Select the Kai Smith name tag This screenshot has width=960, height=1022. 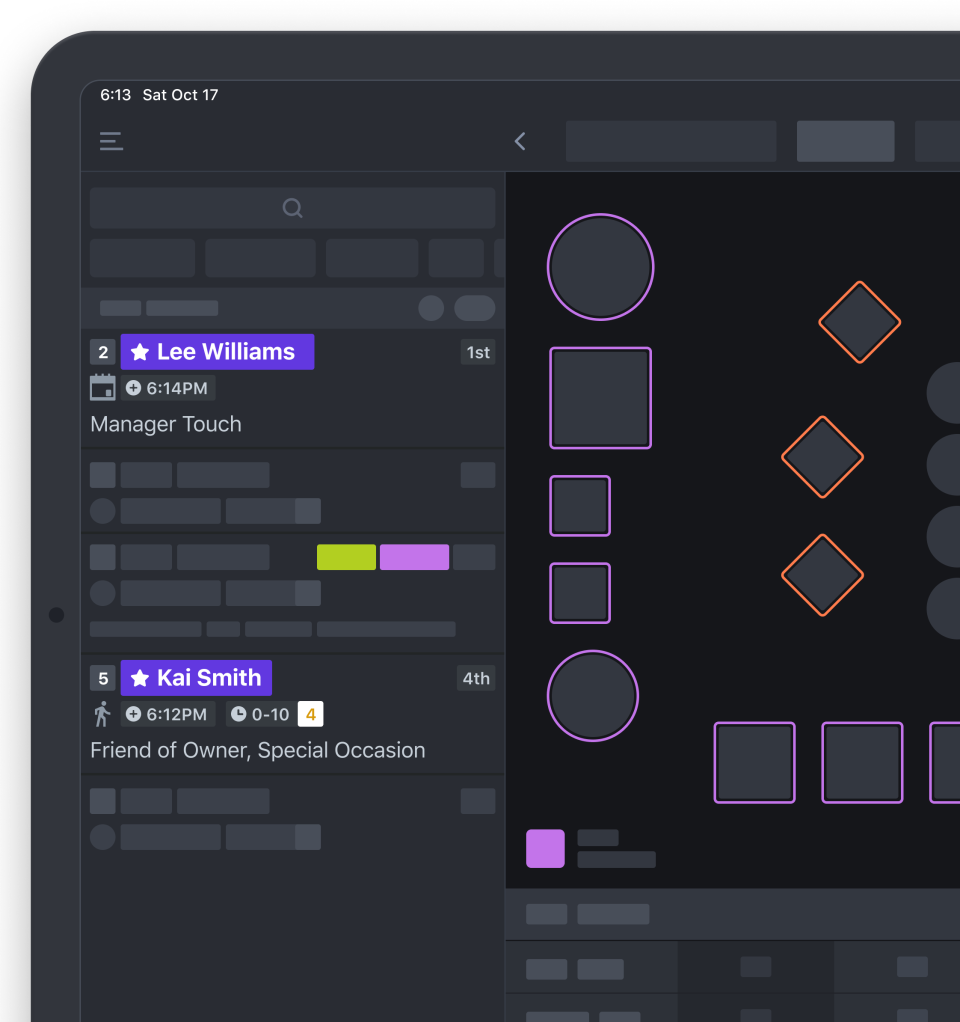click(x=196, y=678)
